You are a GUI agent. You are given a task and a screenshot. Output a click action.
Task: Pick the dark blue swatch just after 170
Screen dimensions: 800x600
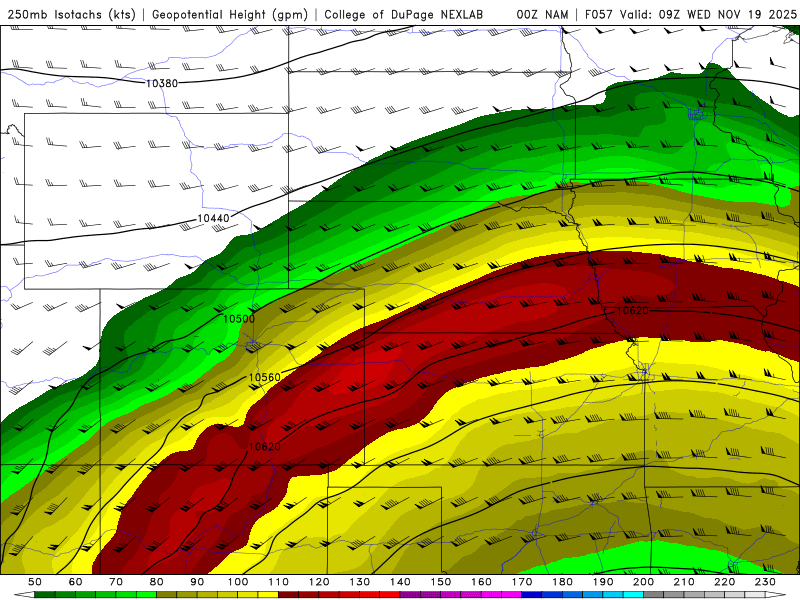click(x=532, y=595)
